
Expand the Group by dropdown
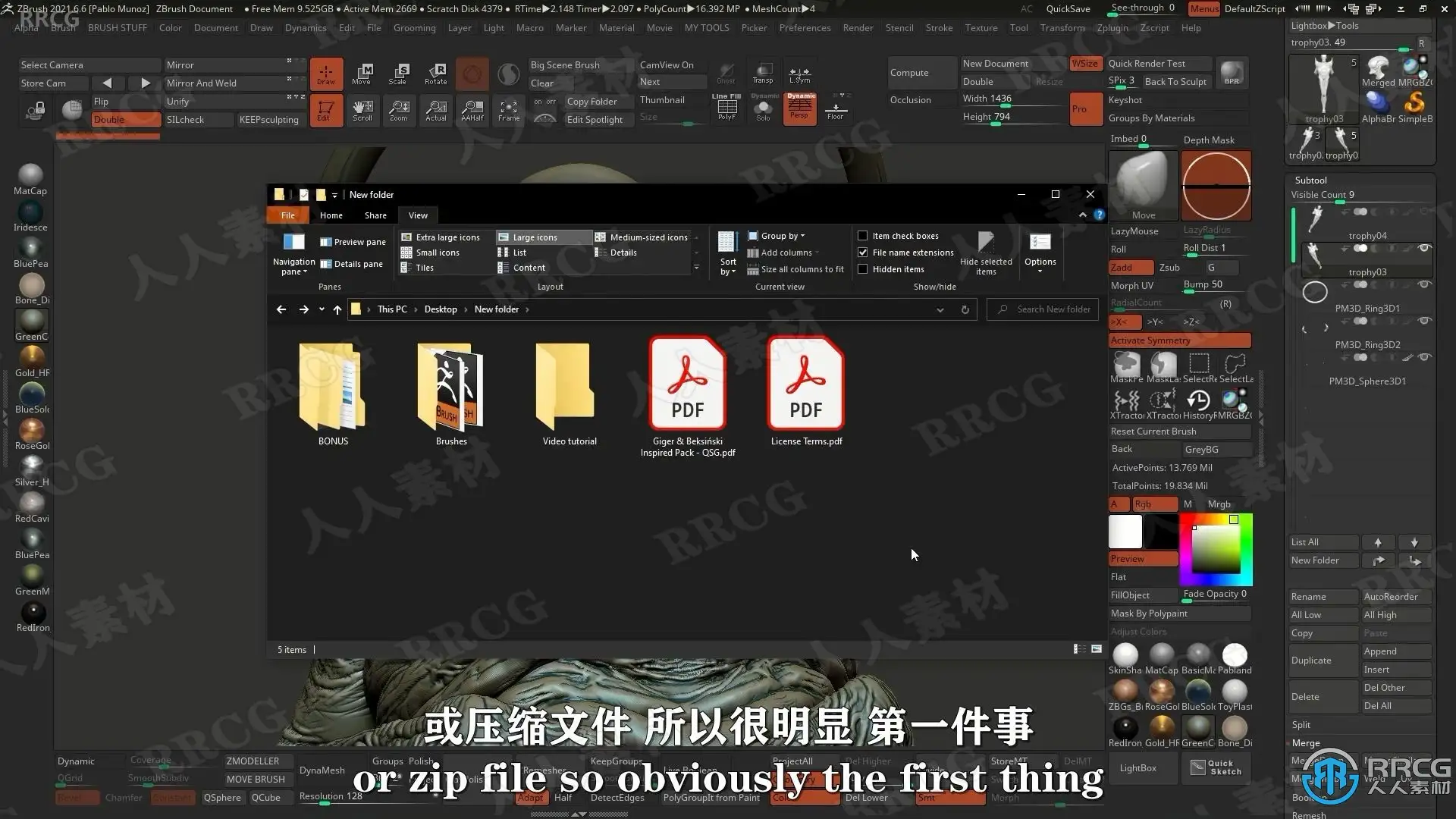click(777, 236)
